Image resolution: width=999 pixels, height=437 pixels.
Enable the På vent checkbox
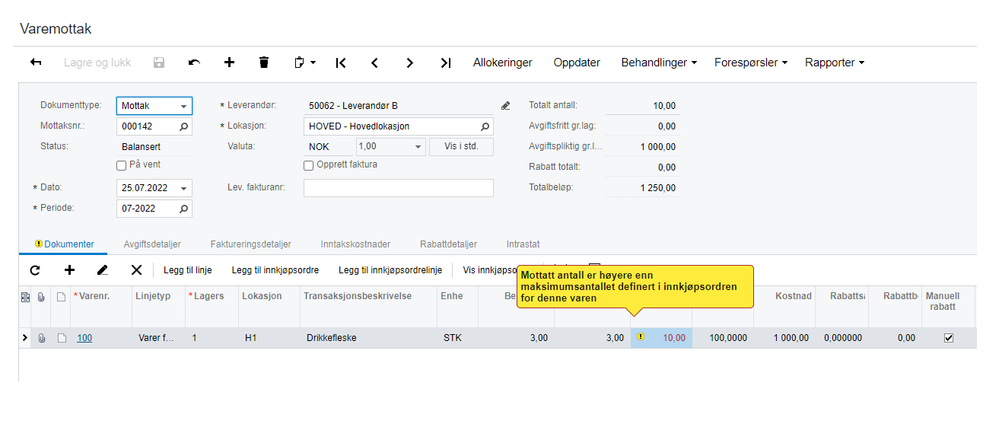121,165
